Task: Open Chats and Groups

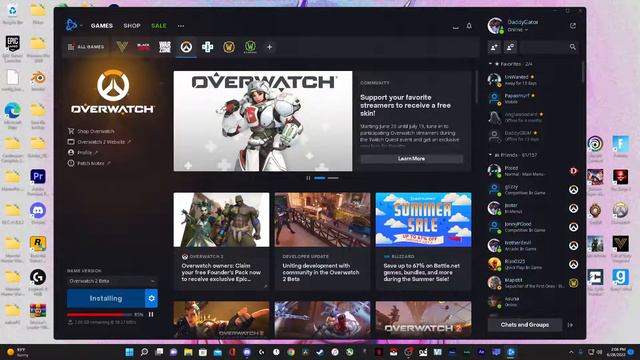Action: click(x=524, y=325)
